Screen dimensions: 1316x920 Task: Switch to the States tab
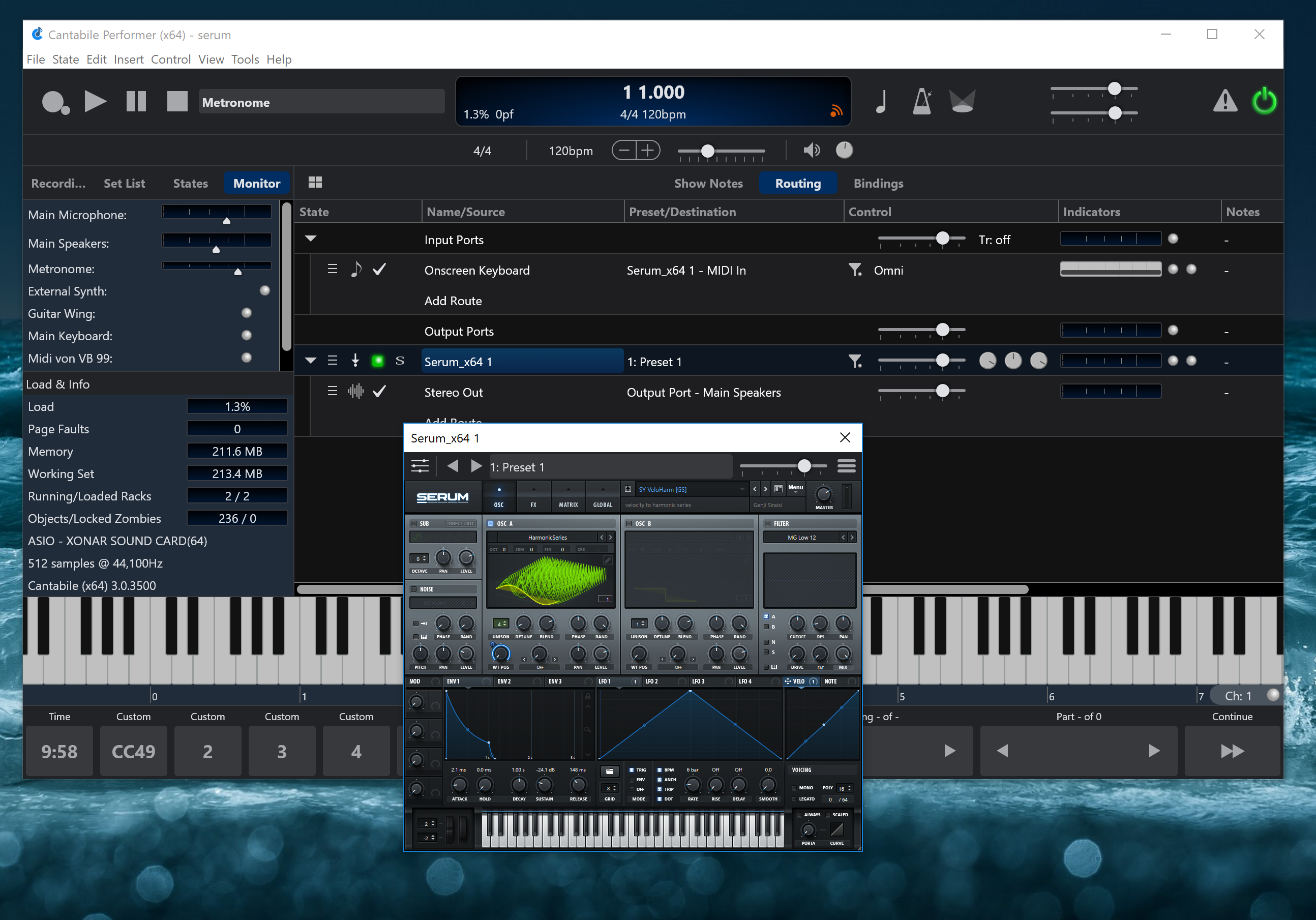coord(190,184)
